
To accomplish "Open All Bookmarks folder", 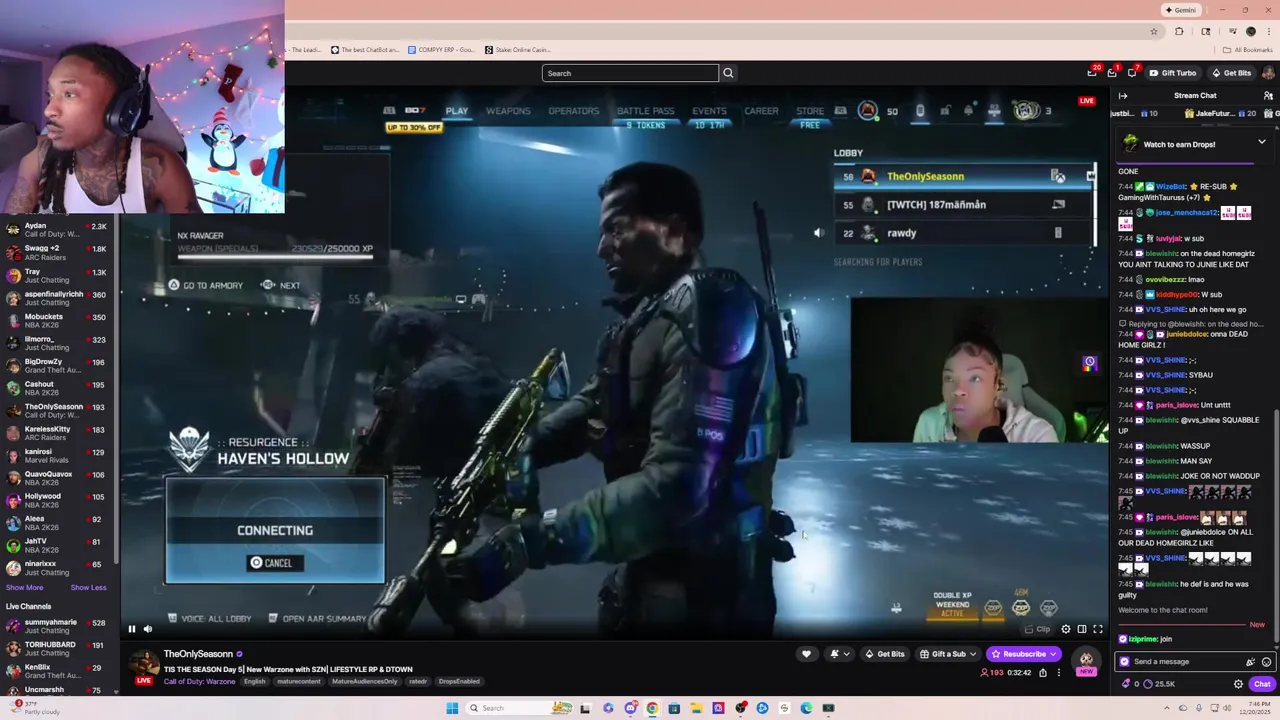I will pos(1247,49).
